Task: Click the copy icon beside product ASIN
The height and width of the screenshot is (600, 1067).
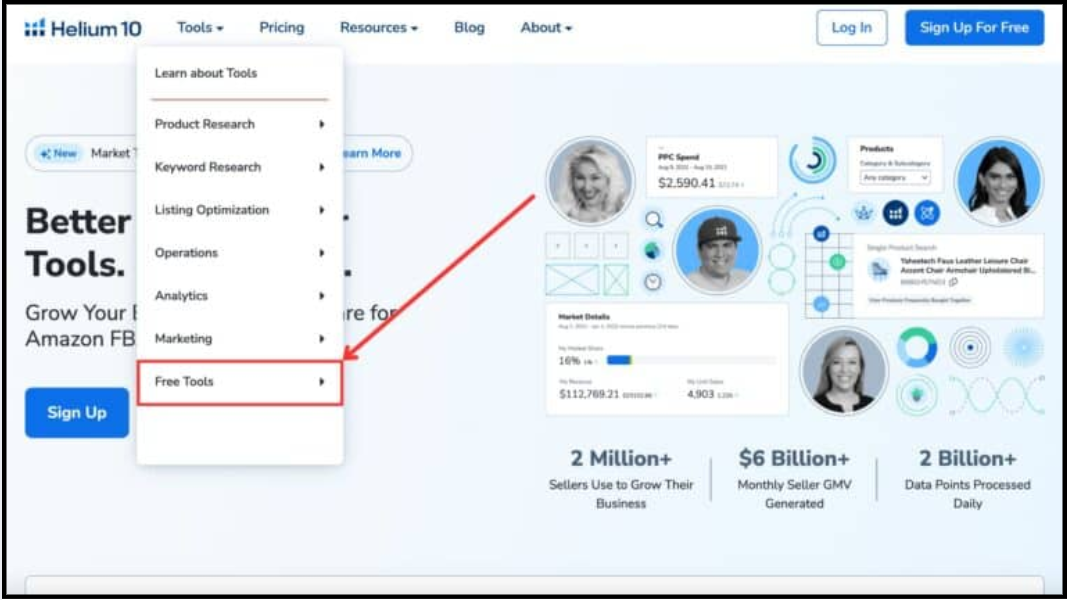Action: (x=953, y=282)
